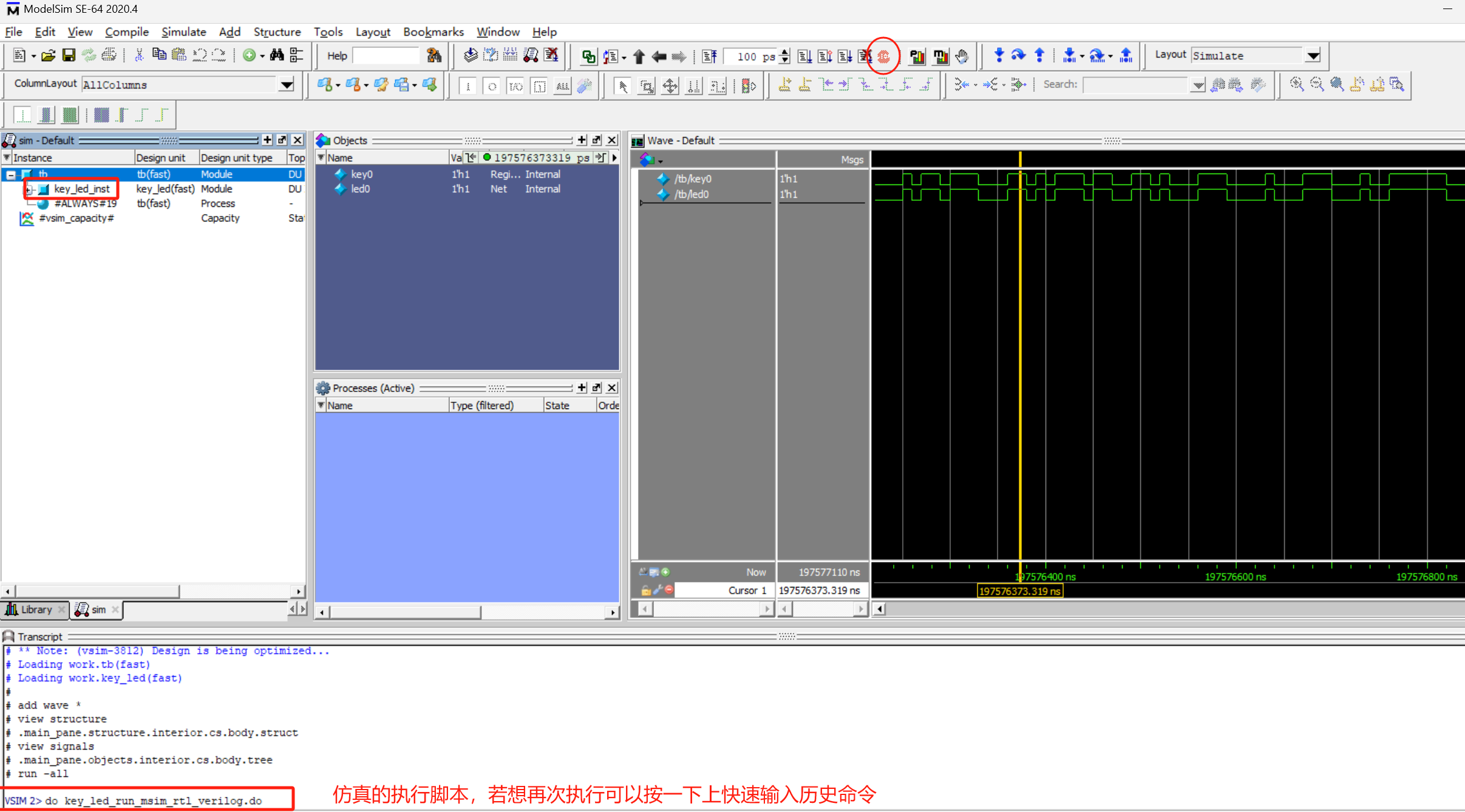Screen dimensions: 1465x812
Task: Open the wave Search history dropdown arrow
Action: click(1197, 85)
